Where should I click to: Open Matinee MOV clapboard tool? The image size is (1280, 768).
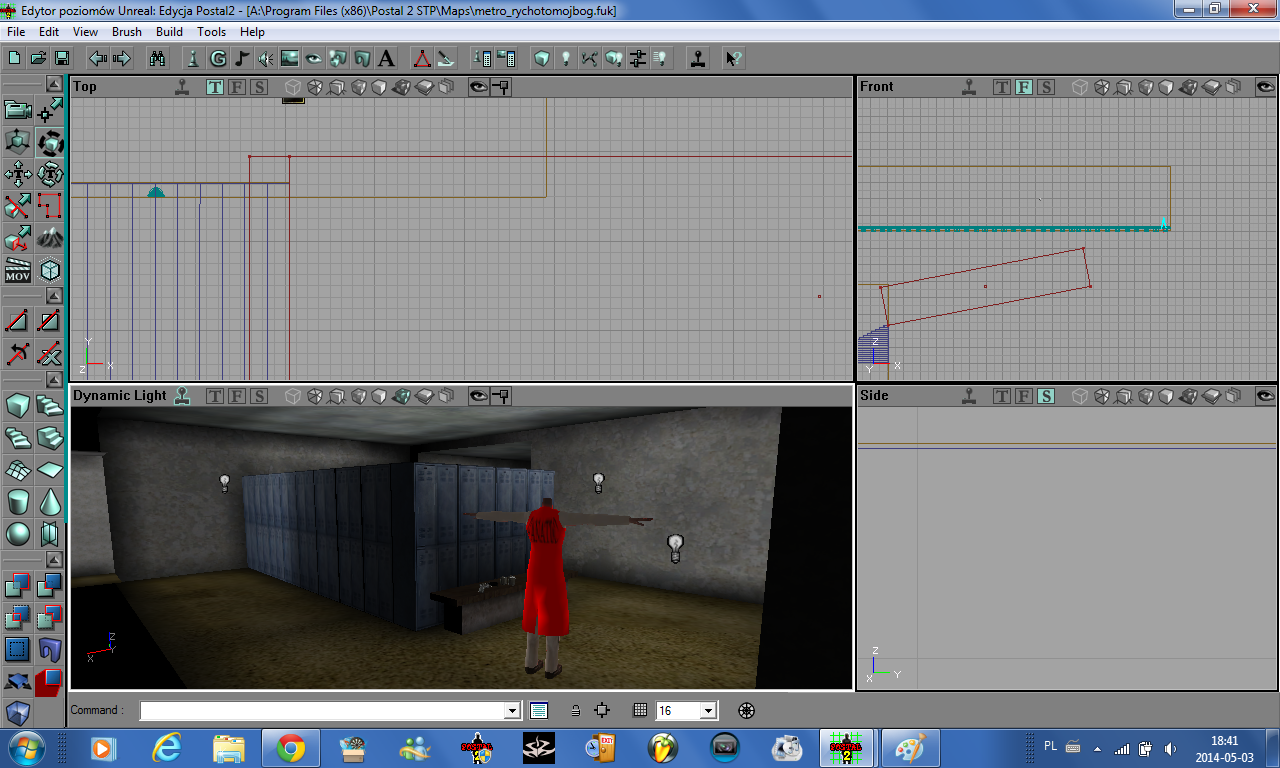coord(18,270)
